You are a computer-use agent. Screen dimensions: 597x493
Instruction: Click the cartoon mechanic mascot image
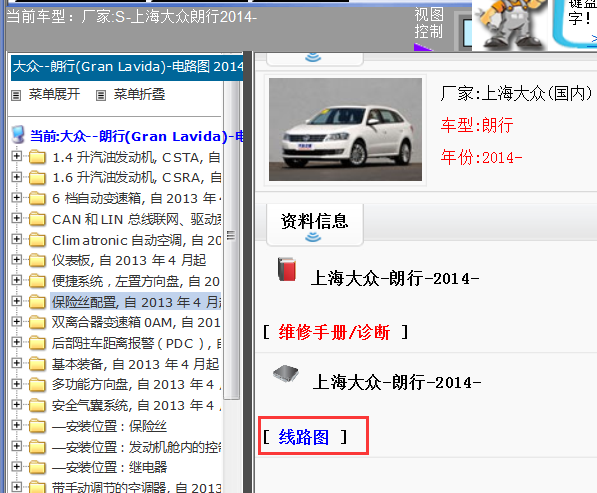(x=509, y=25)
